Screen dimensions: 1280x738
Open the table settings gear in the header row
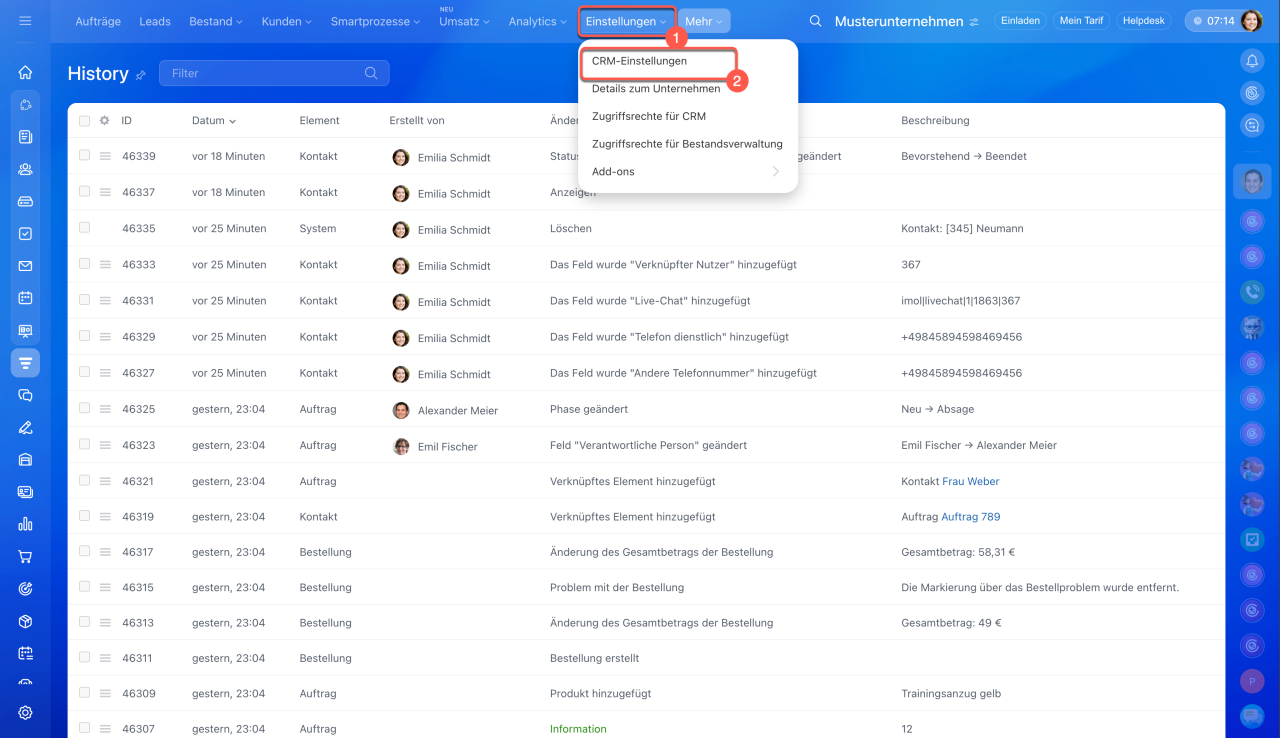[104, 120]
